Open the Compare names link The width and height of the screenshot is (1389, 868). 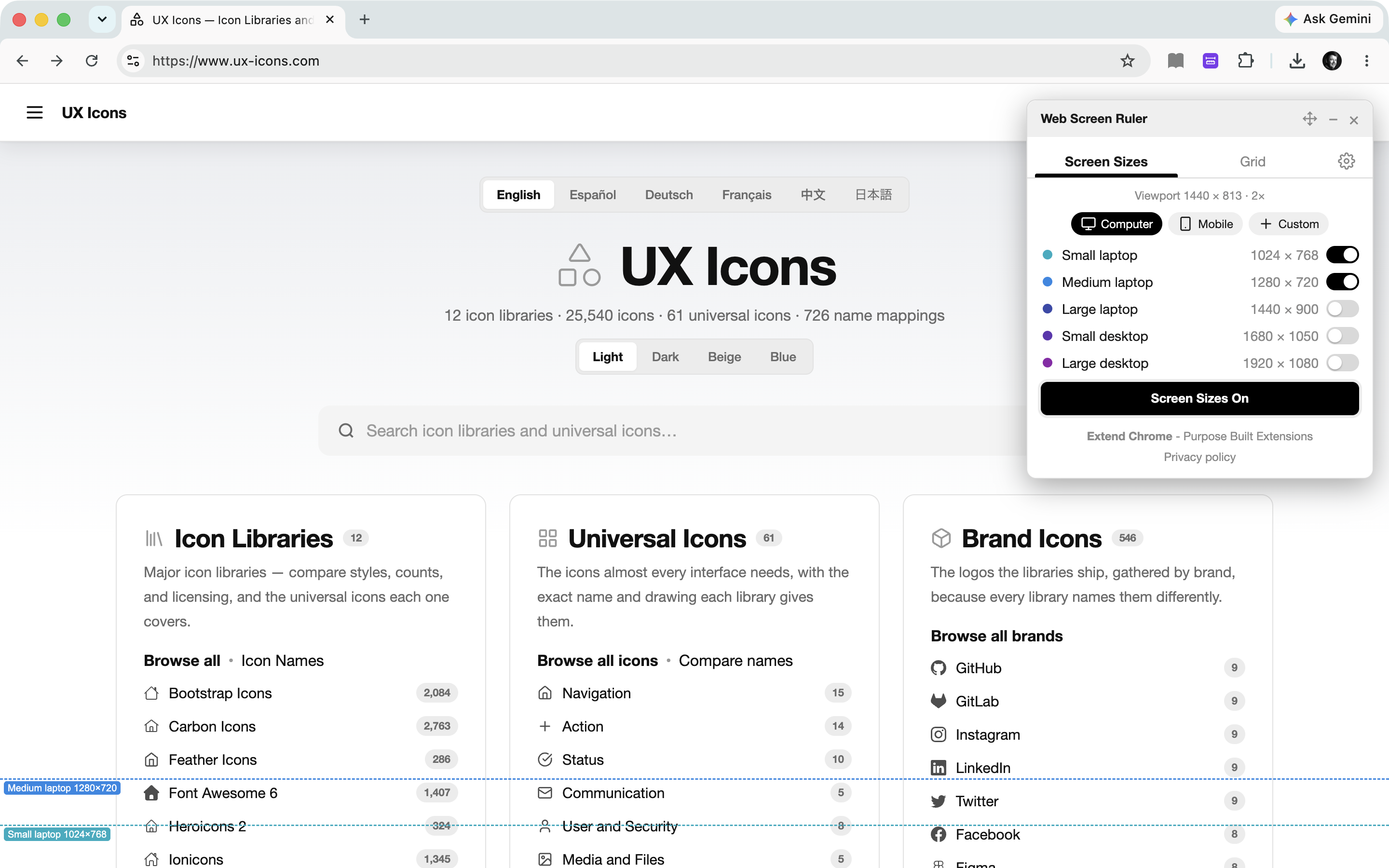pos(735,661)
